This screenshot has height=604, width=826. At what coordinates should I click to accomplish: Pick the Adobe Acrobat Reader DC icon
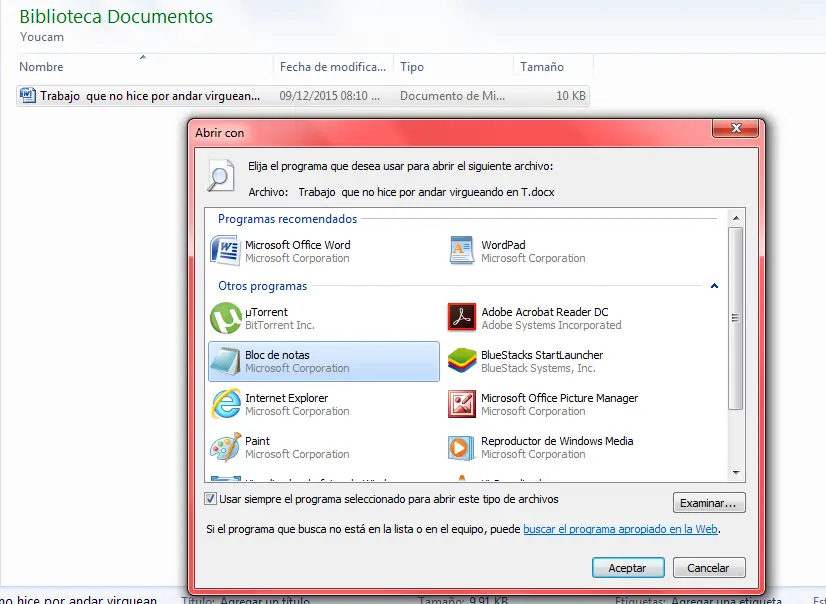click(461, 316)
